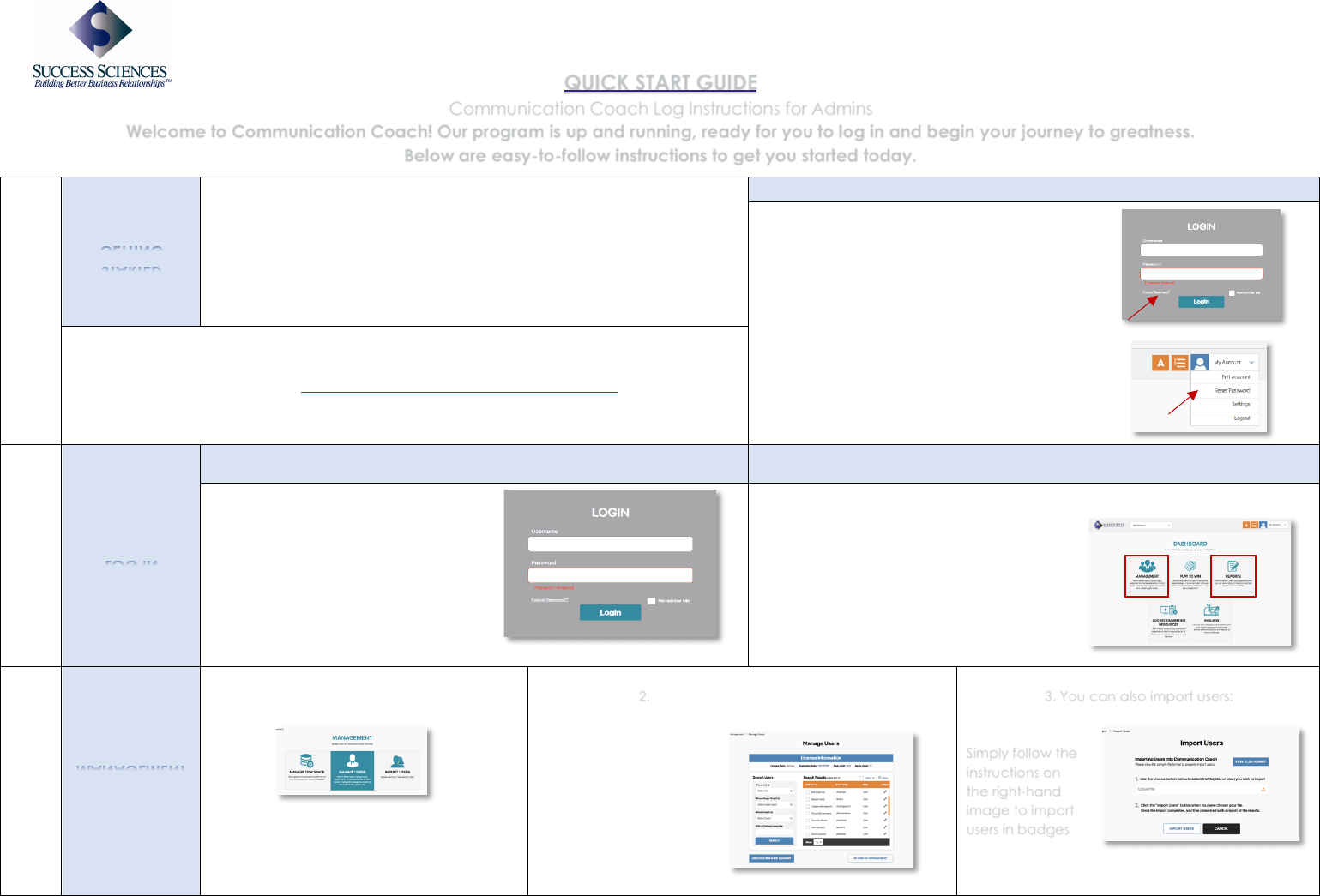Expand the My Account dropdown chevron
The width and height of the screenshot is (1320, 896).
pos(1251,363)
